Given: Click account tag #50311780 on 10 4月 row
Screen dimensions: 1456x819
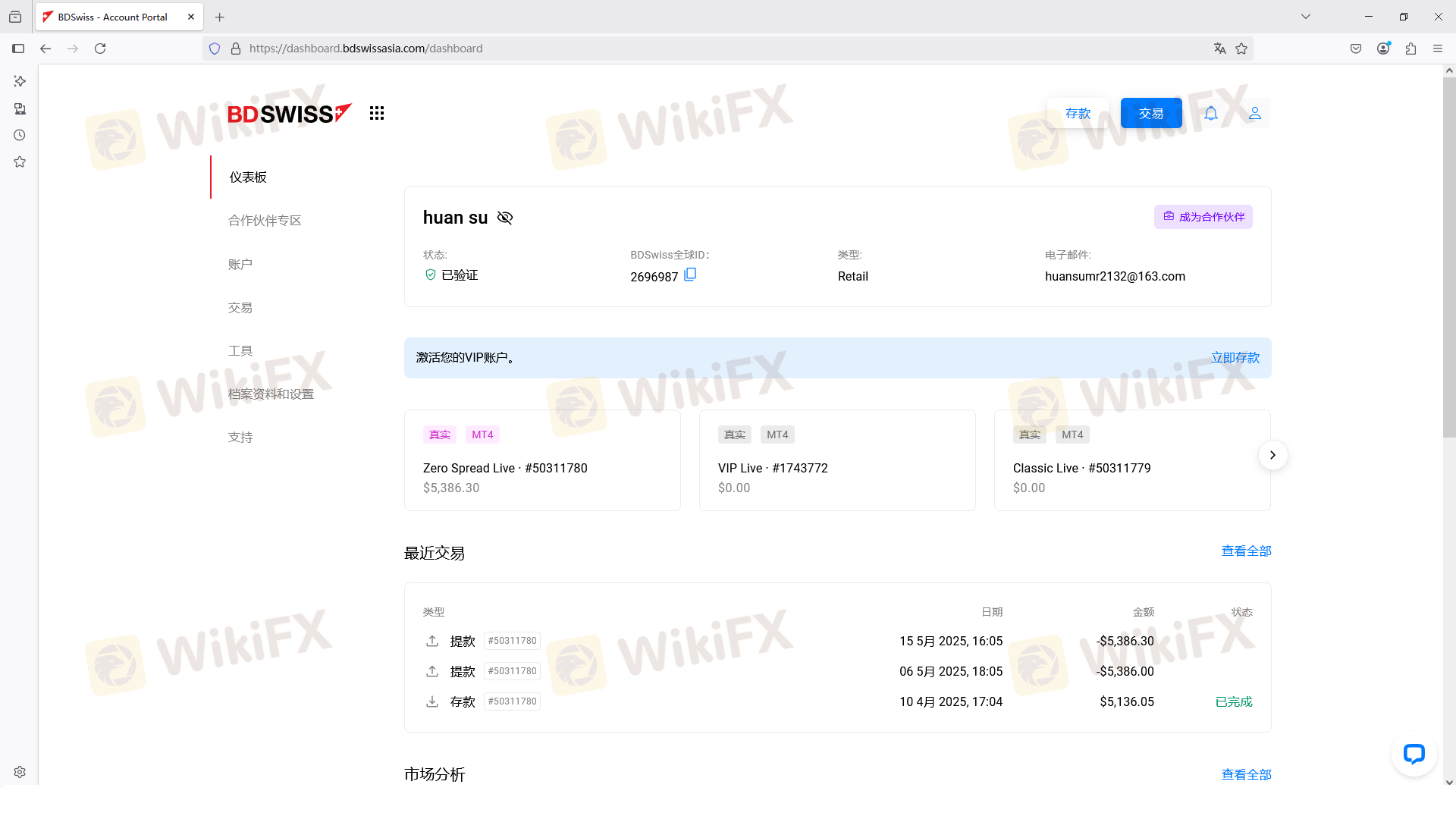Looking at the screenshot, I should [x=513, y=701].
